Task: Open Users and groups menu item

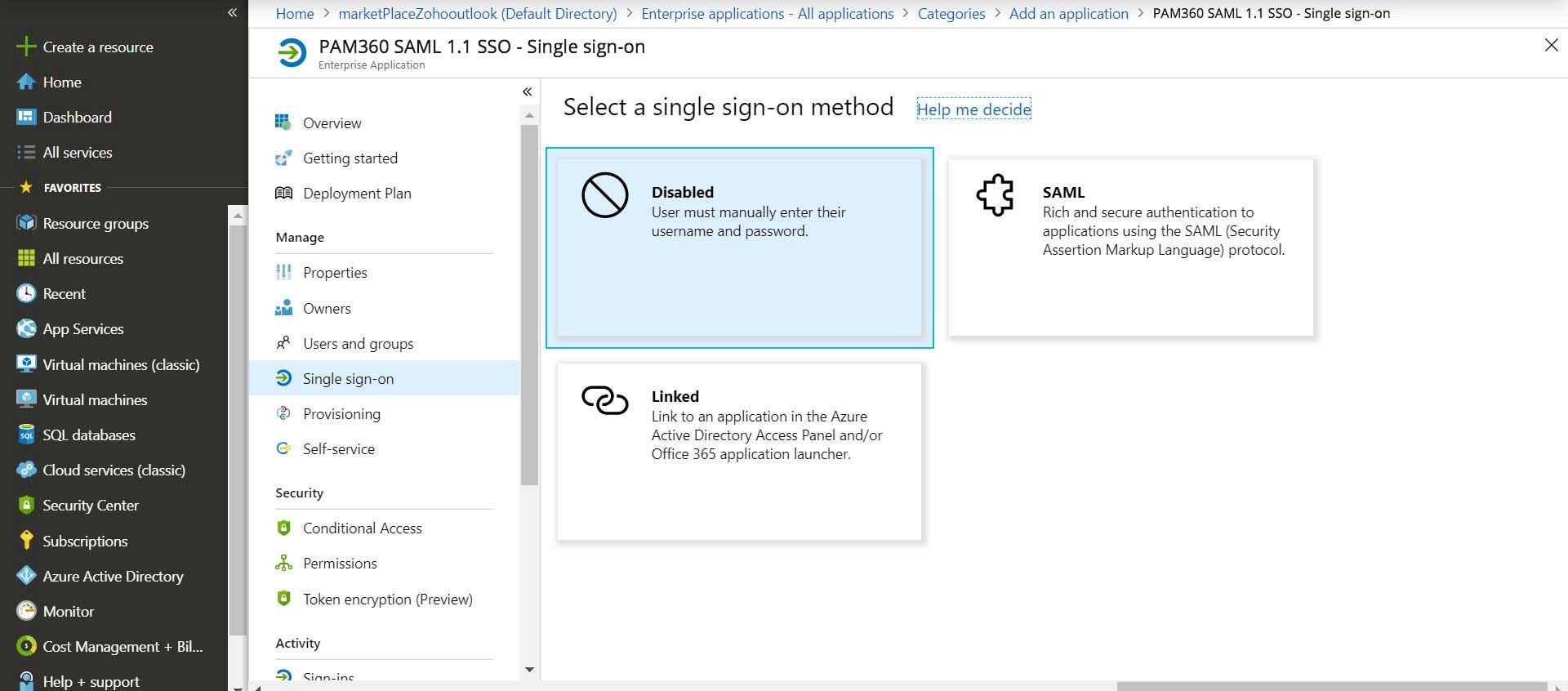Action: [x=358, y=344]
